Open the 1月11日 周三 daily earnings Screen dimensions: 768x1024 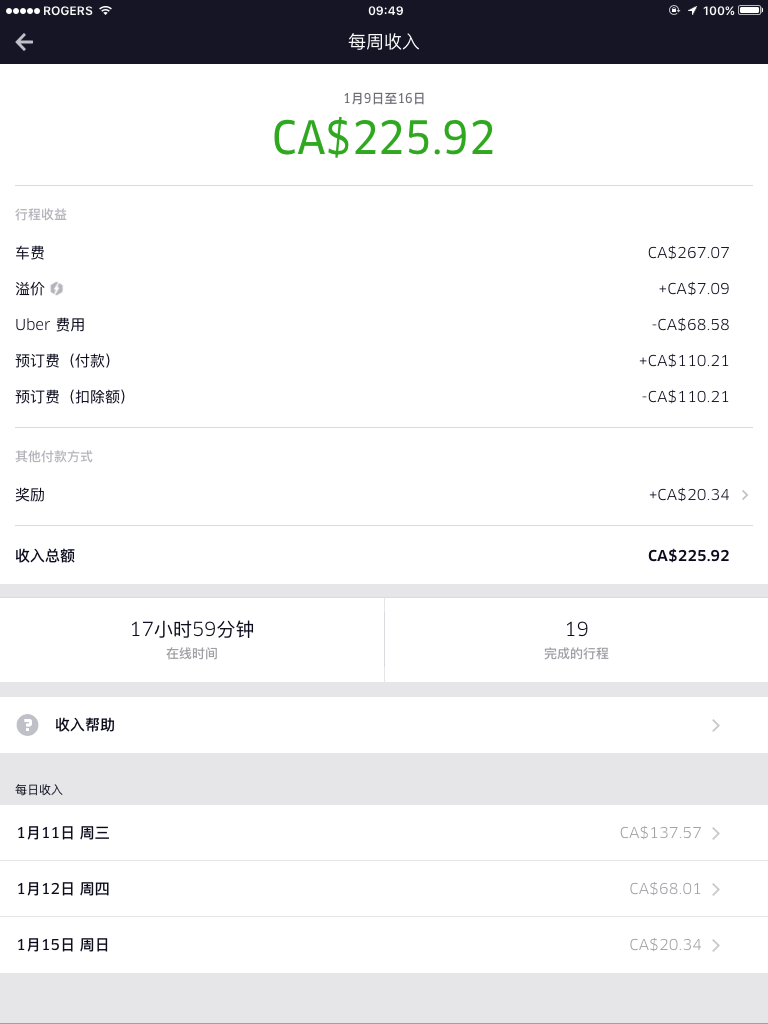click(384, 833)
